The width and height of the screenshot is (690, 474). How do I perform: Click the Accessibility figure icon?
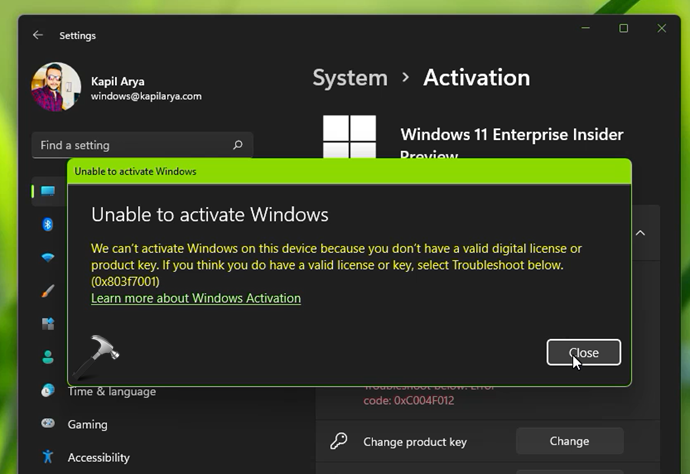[x=47, y=457]
